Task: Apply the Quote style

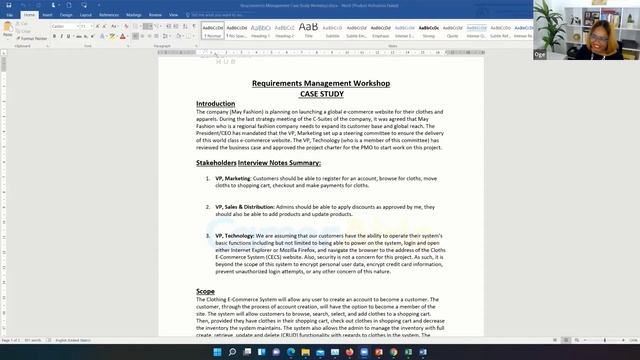Action: pos(453,31)
